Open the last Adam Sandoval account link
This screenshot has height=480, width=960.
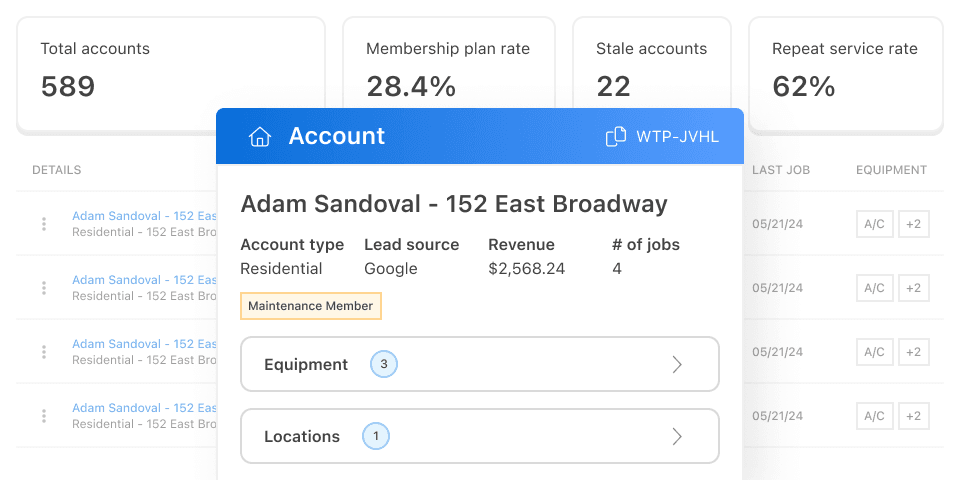coord(144,408)
